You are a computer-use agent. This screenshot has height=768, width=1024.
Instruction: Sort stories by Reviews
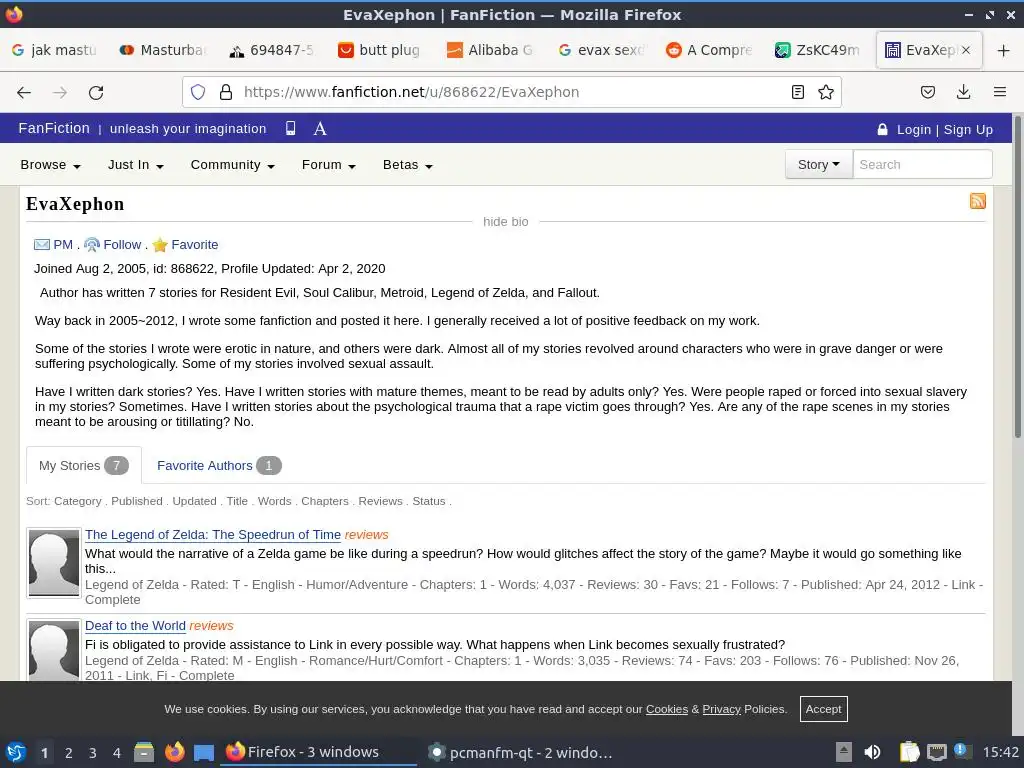coord(380,501)
